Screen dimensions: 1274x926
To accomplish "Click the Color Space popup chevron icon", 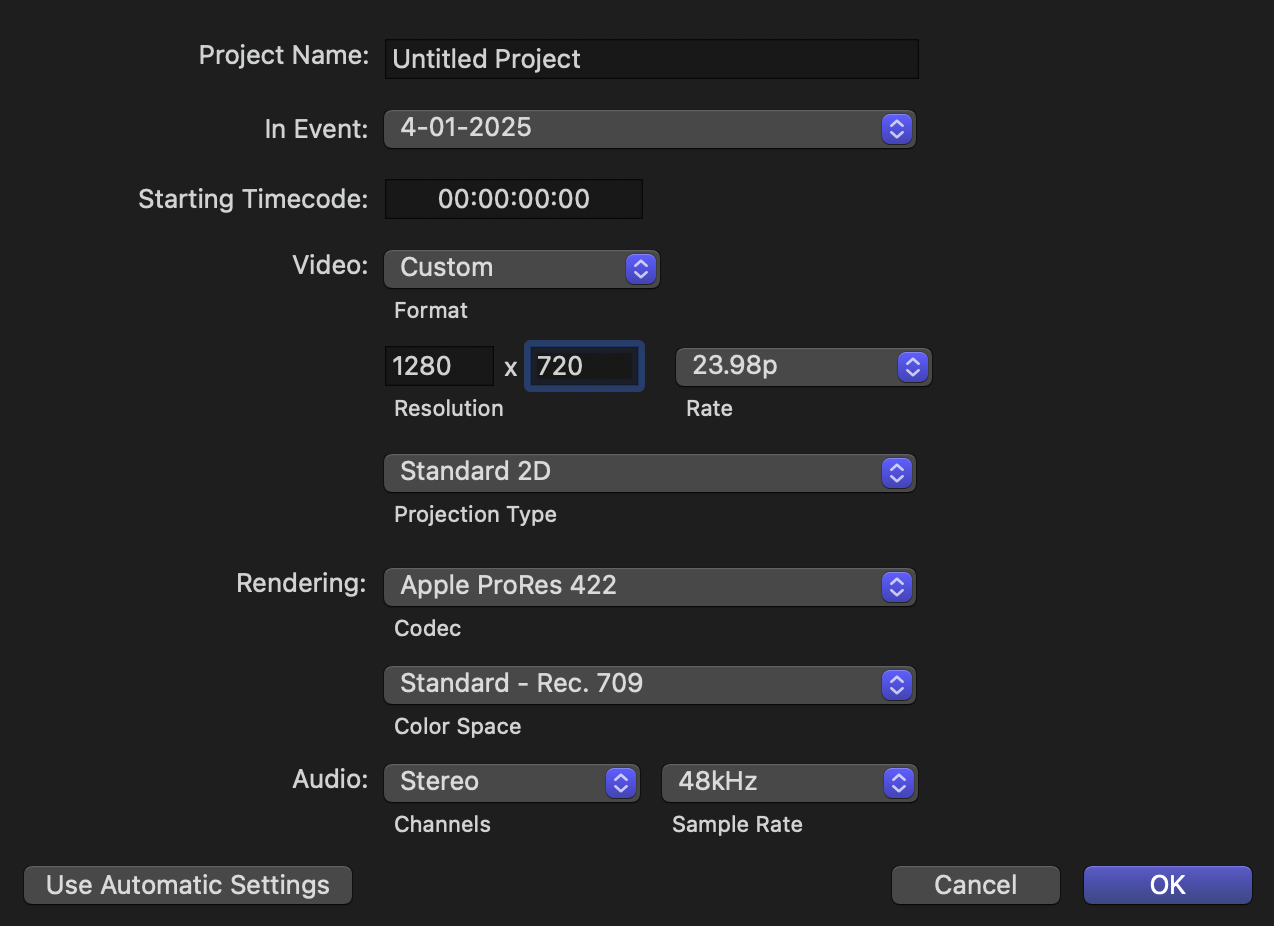I will click(x=896, y=684).
